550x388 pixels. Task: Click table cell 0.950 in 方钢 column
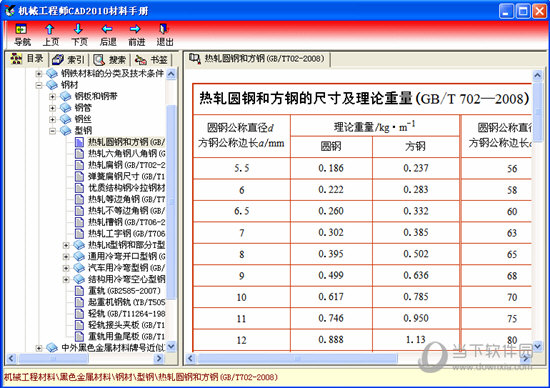(x=416, y=318)
